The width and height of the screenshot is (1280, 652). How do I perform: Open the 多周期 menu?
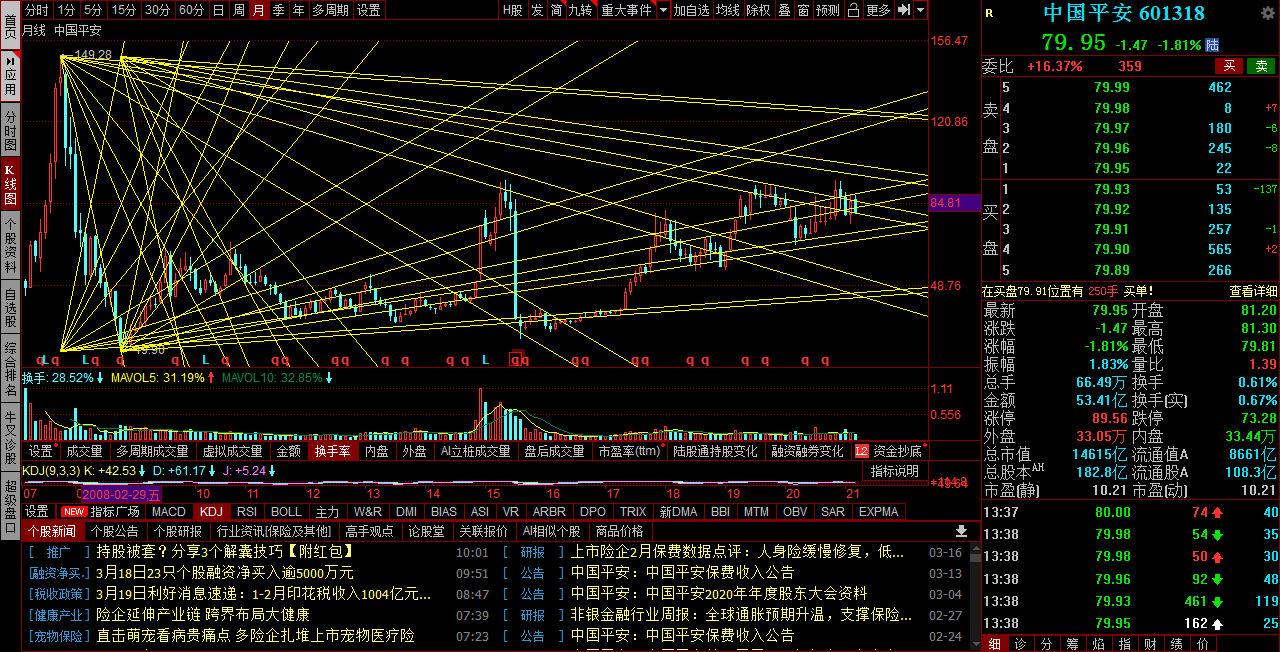click(330, 10)
